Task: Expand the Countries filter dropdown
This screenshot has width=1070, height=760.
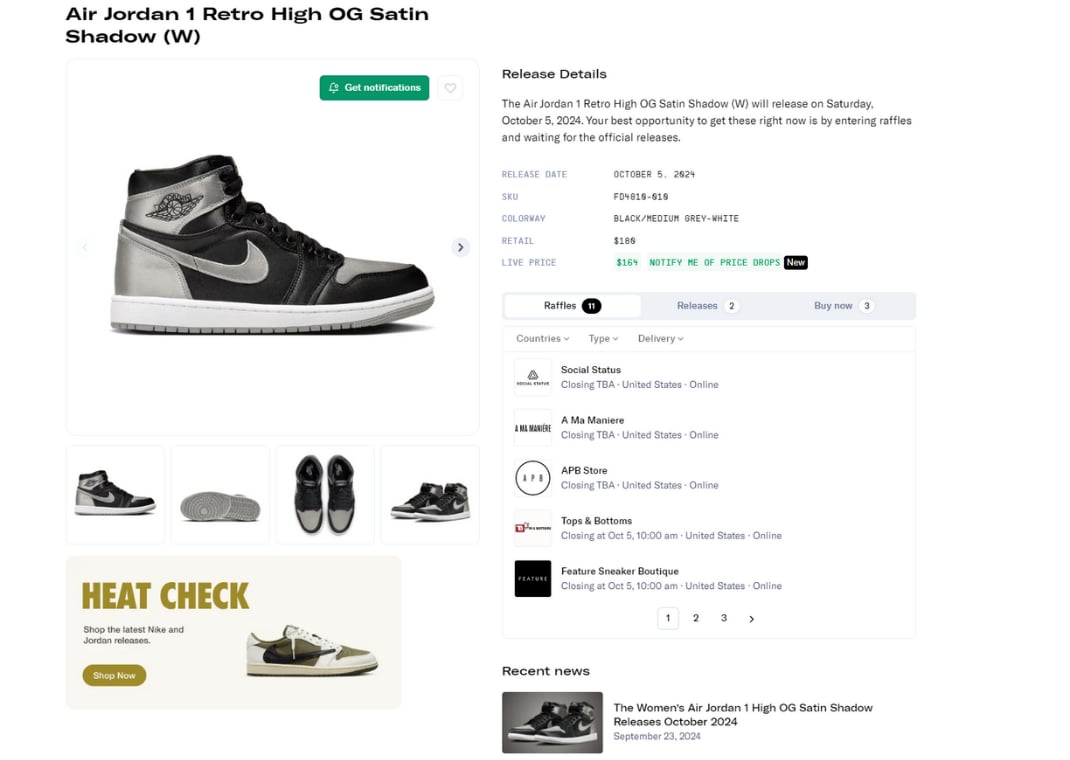Action: (542, 339)
